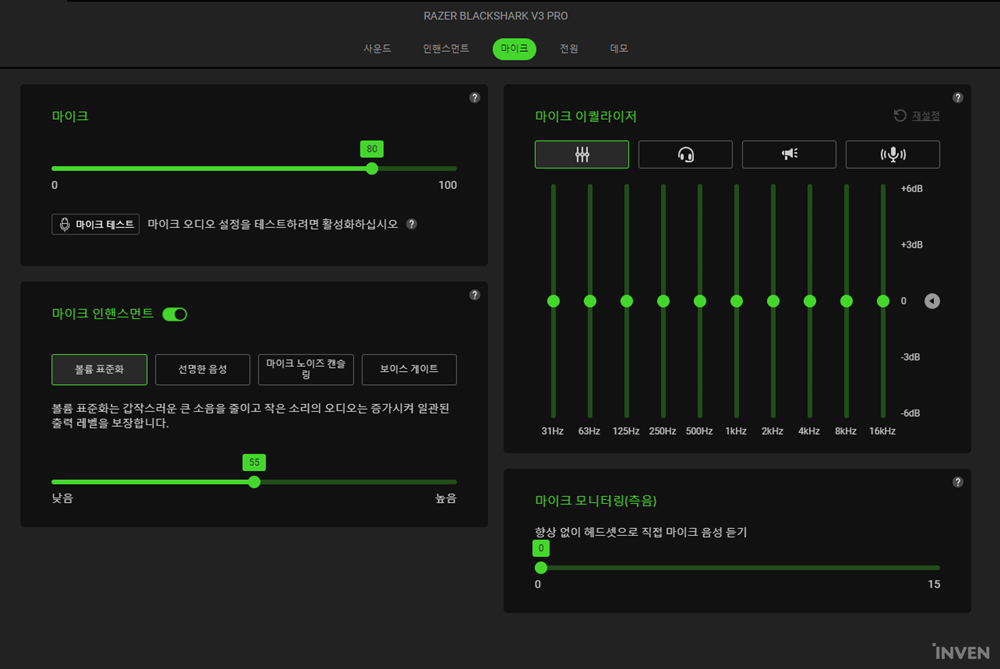The image size is (1000, 669).
Task: Click the mic monitoring slider handle at 0
Action: 541,568
